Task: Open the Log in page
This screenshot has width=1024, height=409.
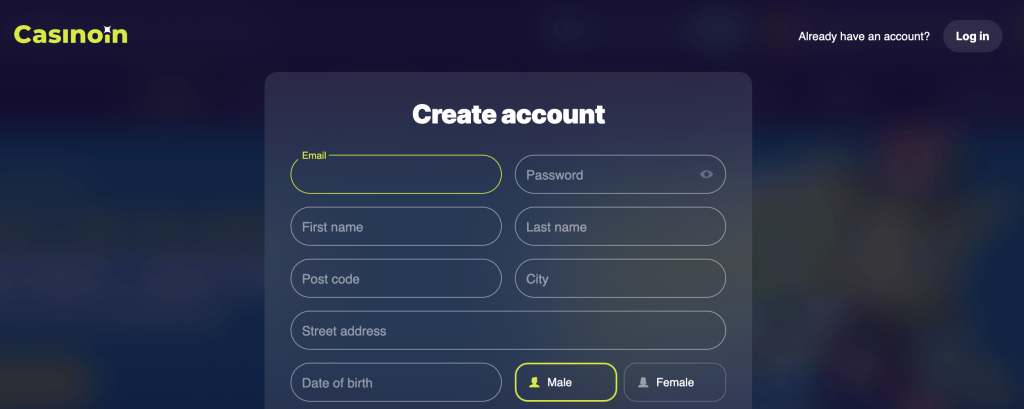Action: (972, 37)
